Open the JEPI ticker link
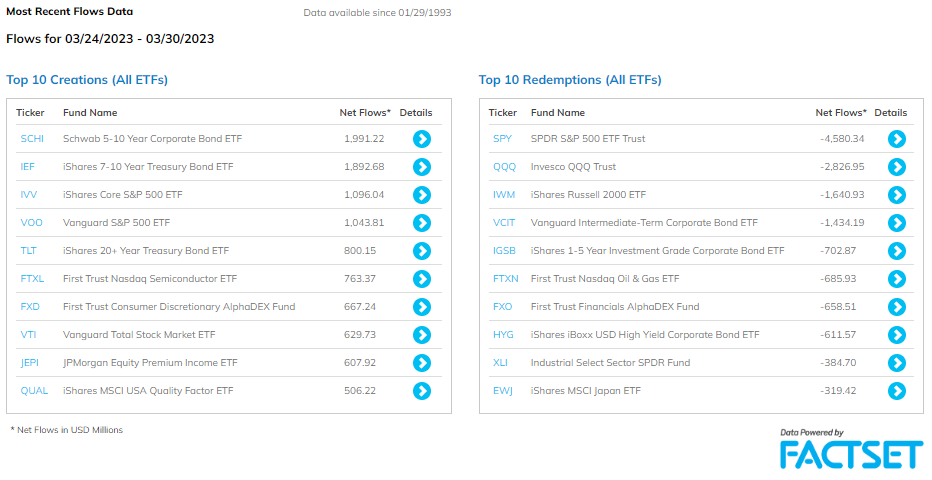The image size is (932, 480). (x=30, y=362)
